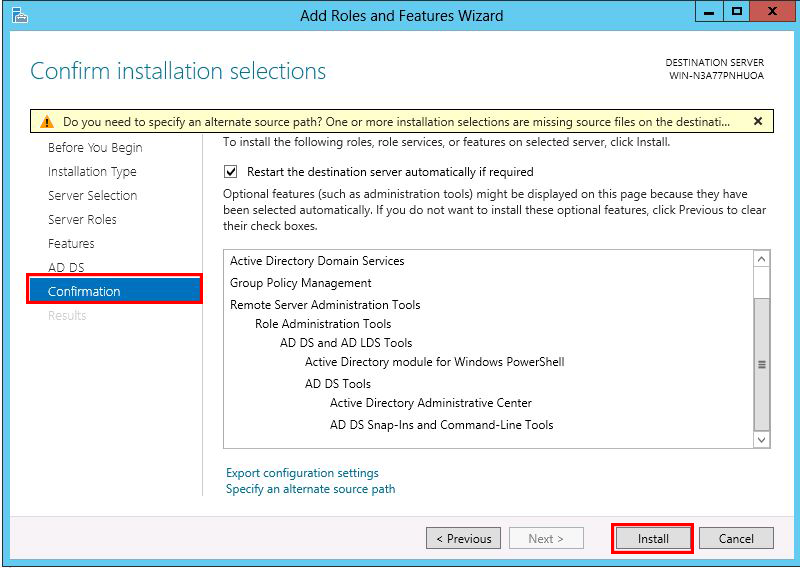Image resolution: width=800 pixels, height=568 pixels.
Task: Click the Cancel button
Action: point(736,538)
